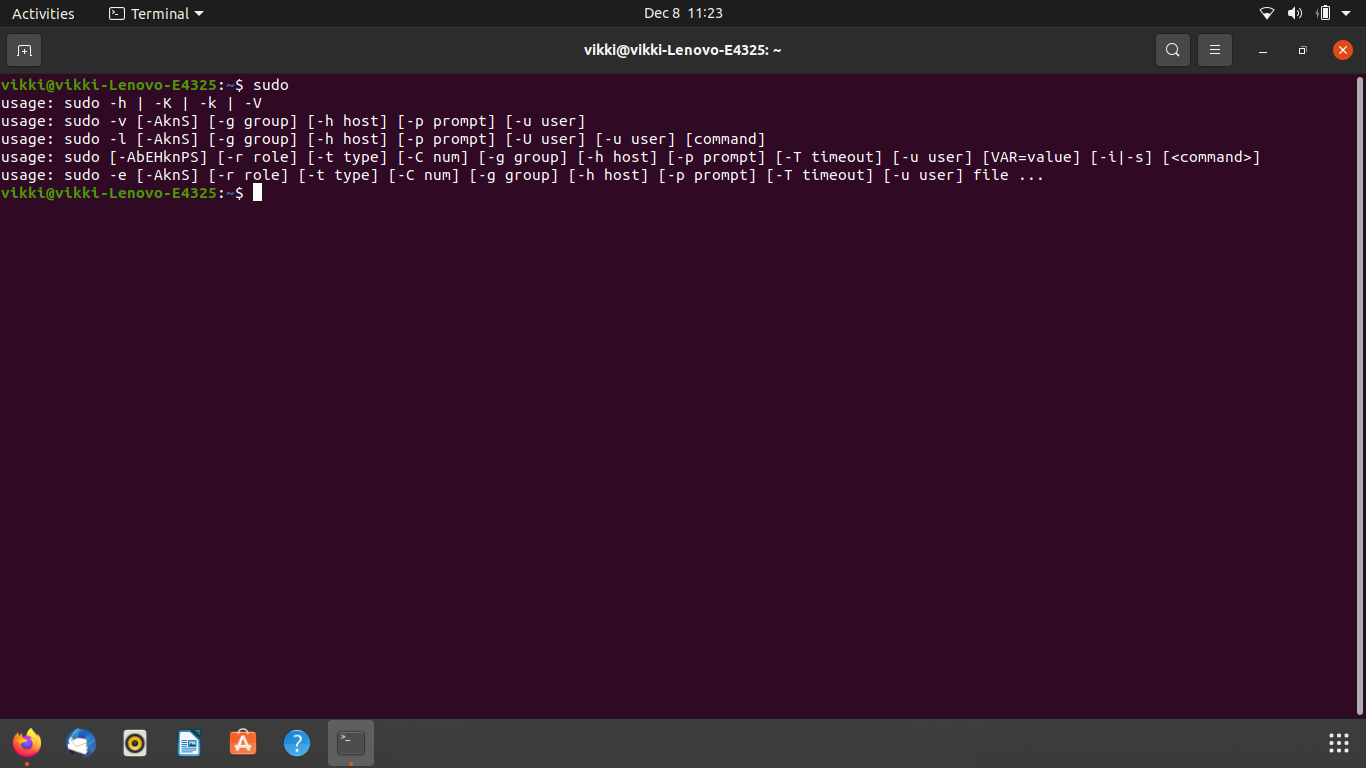
Task: Click the terminal window title text
Action: click(x=682, y=50)
